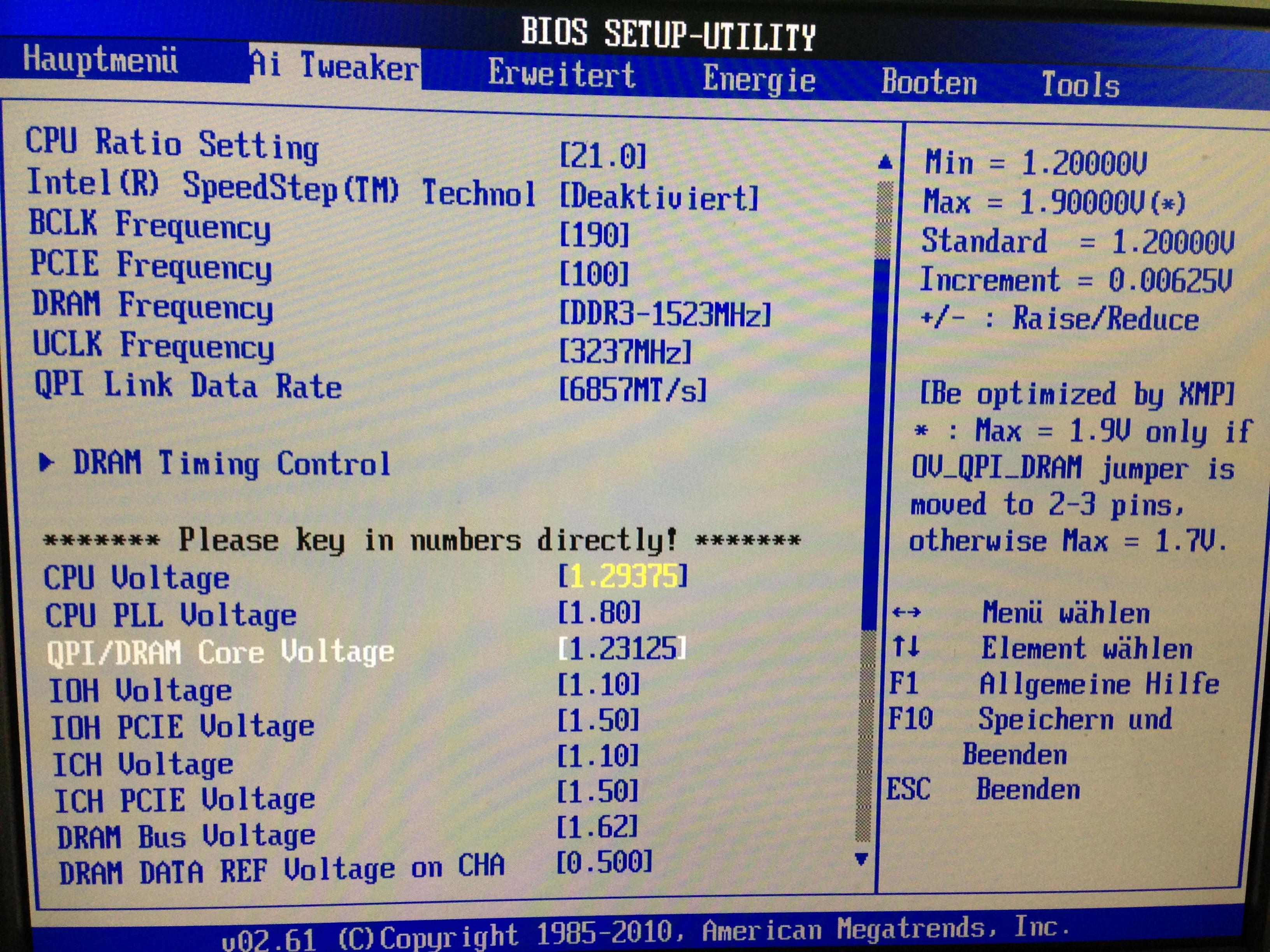Click the BCLK Frequency 190 field
The height and width of the screenshot is (952, 1270).
[594, 235]
